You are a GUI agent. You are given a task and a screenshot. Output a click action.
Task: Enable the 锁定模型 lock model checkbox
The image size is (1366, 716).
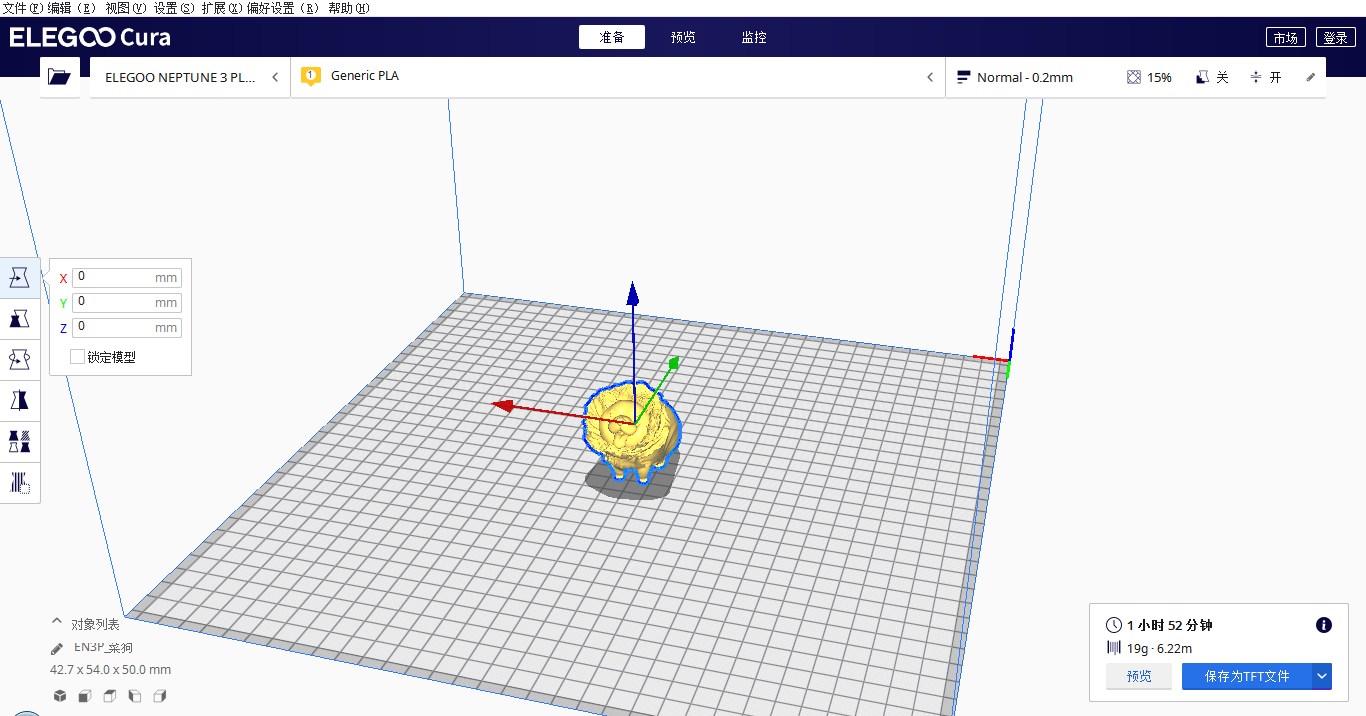[x=78, y=356]
